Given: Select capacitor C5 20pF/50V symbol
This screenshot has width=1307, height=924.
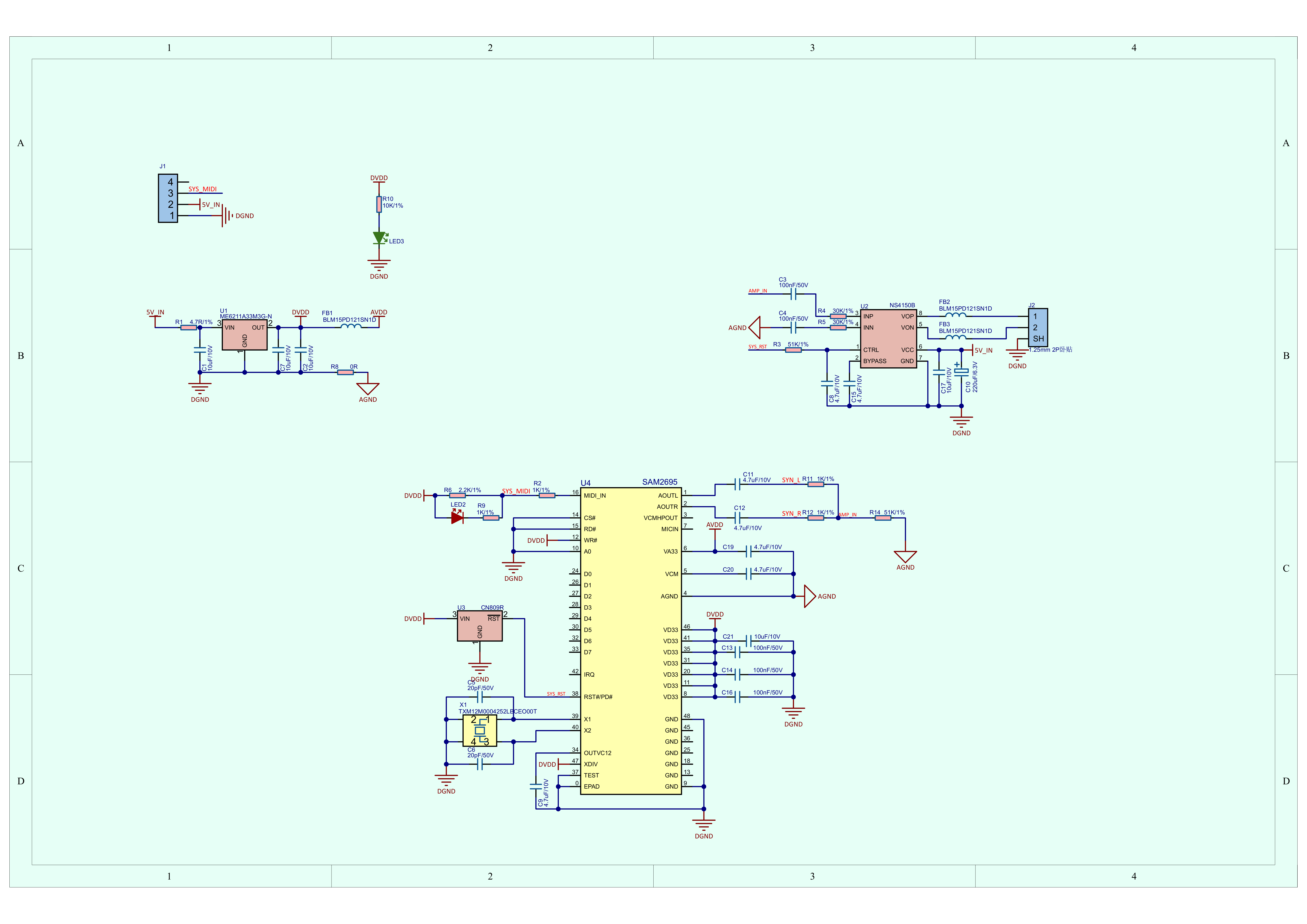Looking at the screenshot, I should [x=480, y=697].
